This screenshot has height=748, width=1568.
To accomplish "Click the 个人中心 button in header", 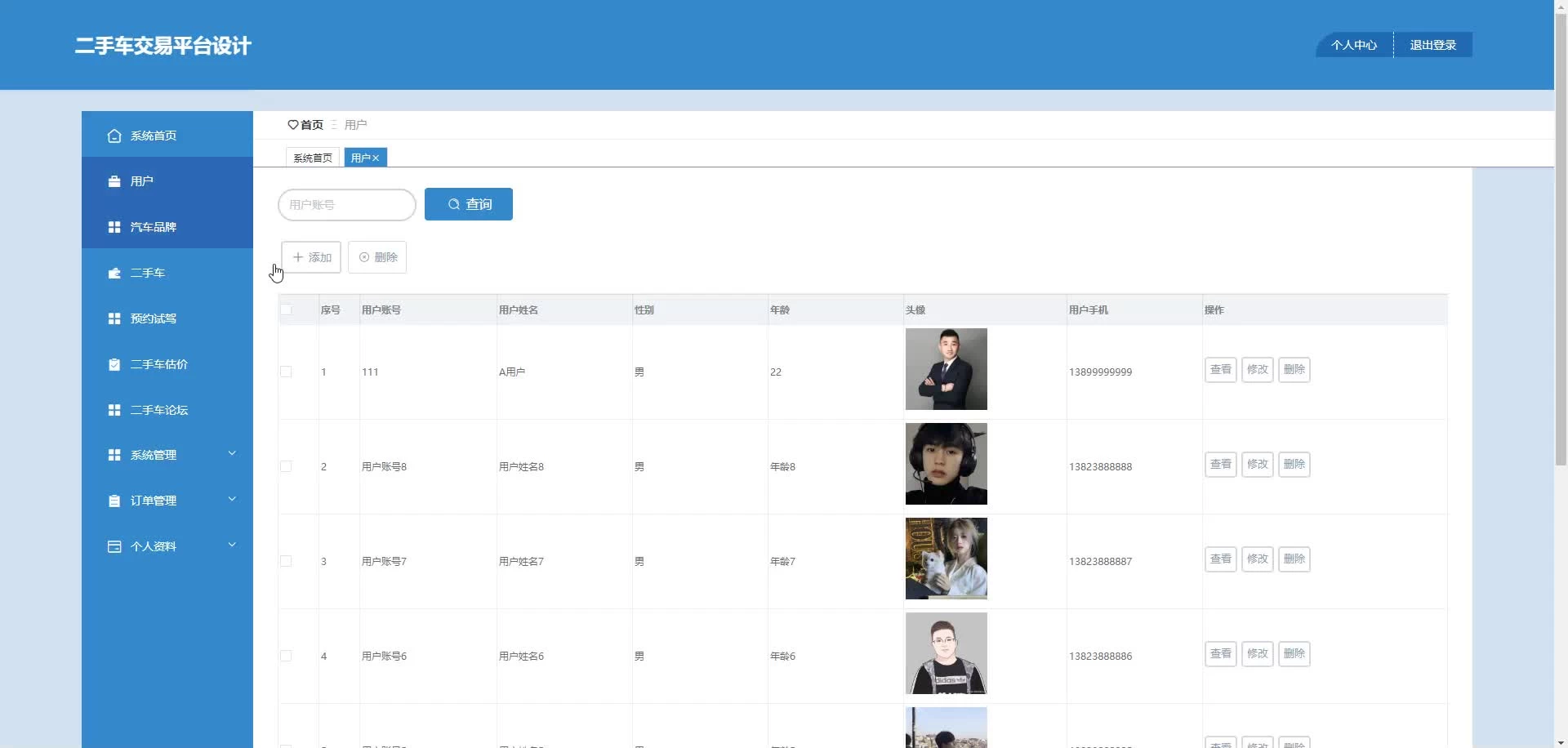I will (1354, 45).
